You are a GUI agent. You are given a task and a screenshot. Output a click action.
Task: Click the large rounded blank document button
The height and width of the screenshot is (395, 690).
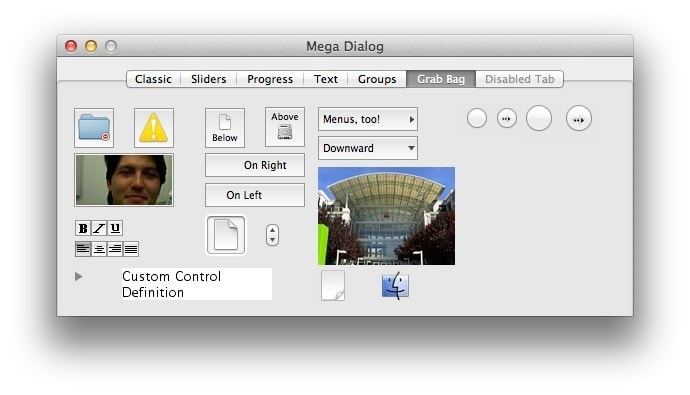coord(226,235)
